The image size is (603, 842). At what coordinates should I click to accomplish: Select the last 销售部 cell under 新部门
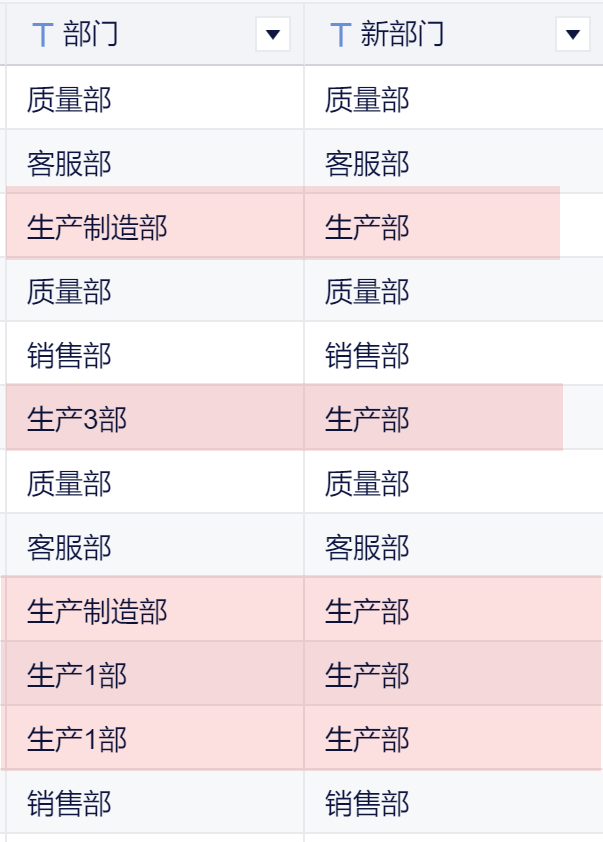point(367,803)
